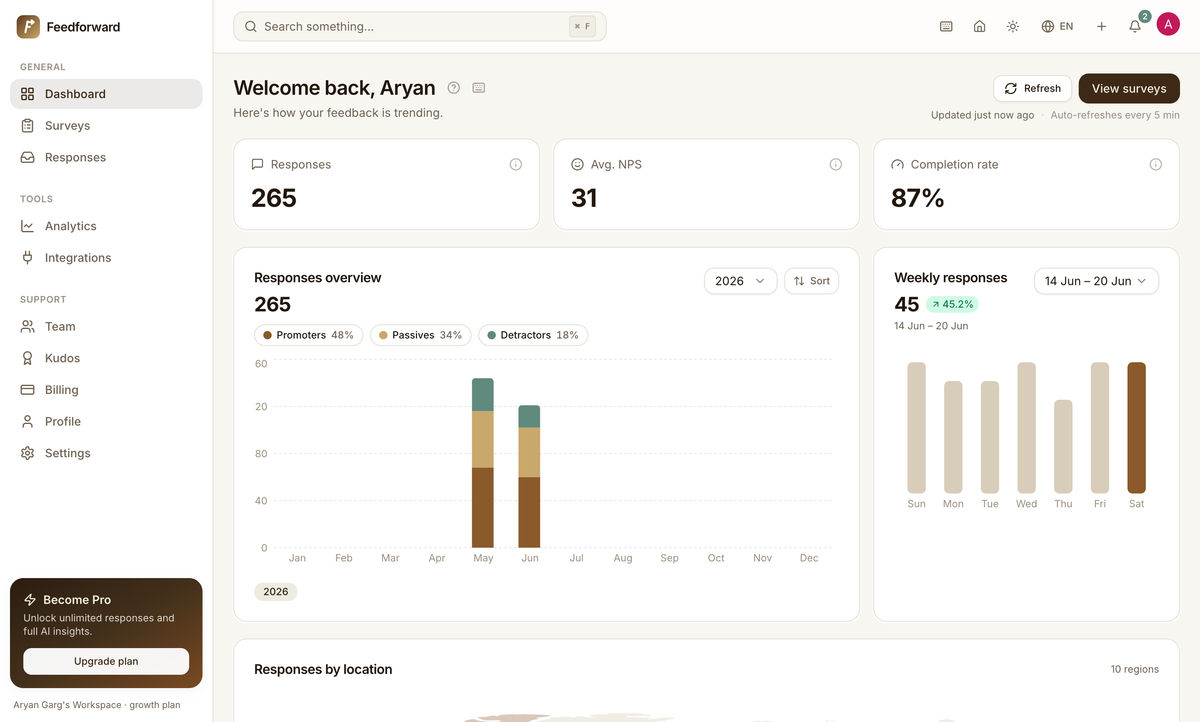Open the 14 Jun – 20 Jun date range dropdown
Screen dimensions: 1200x722
point(1097,281)
